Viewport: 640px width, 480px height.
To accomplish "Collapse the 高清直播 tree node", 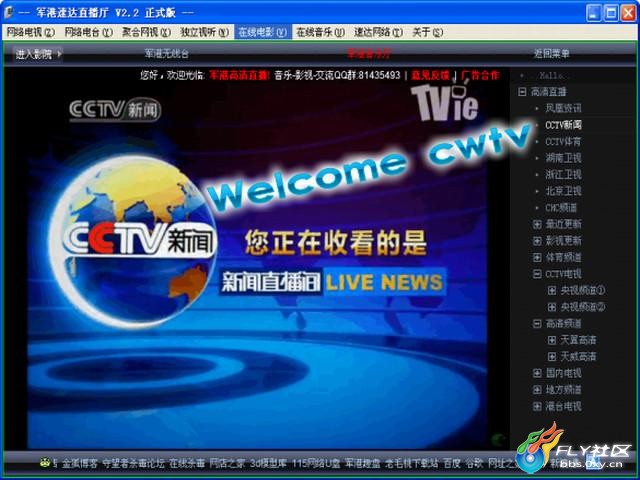I will tap(522, 92).
